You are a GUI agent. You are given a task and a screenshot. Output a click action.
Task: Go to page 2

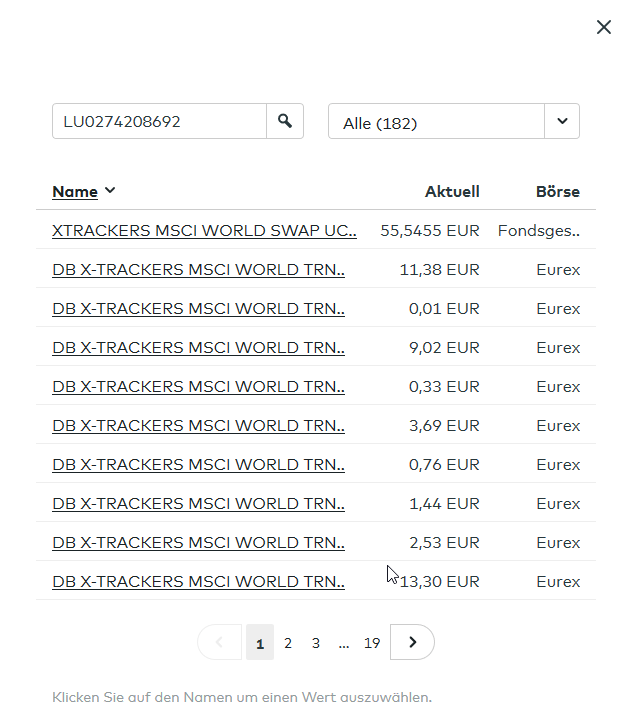click(x=288, y=643)
